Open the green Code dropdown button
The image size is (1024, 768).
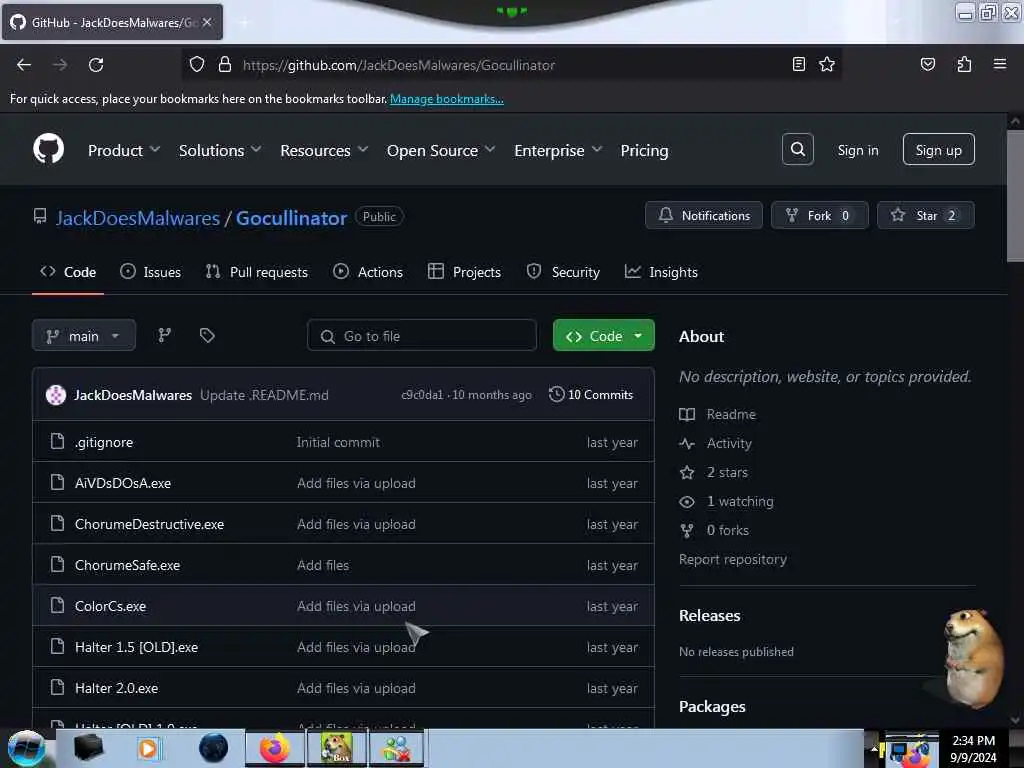click(603, 336)
